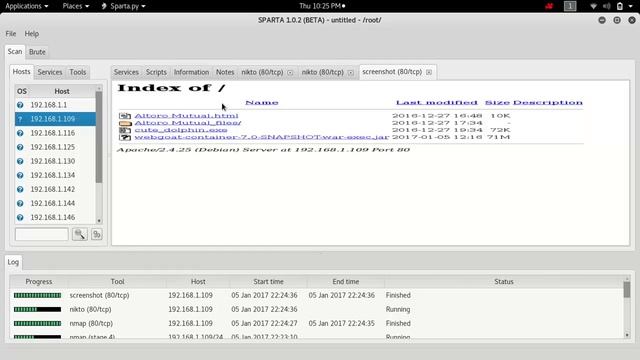Select the Log tab

pyautogui.click(x=13, y=262)
